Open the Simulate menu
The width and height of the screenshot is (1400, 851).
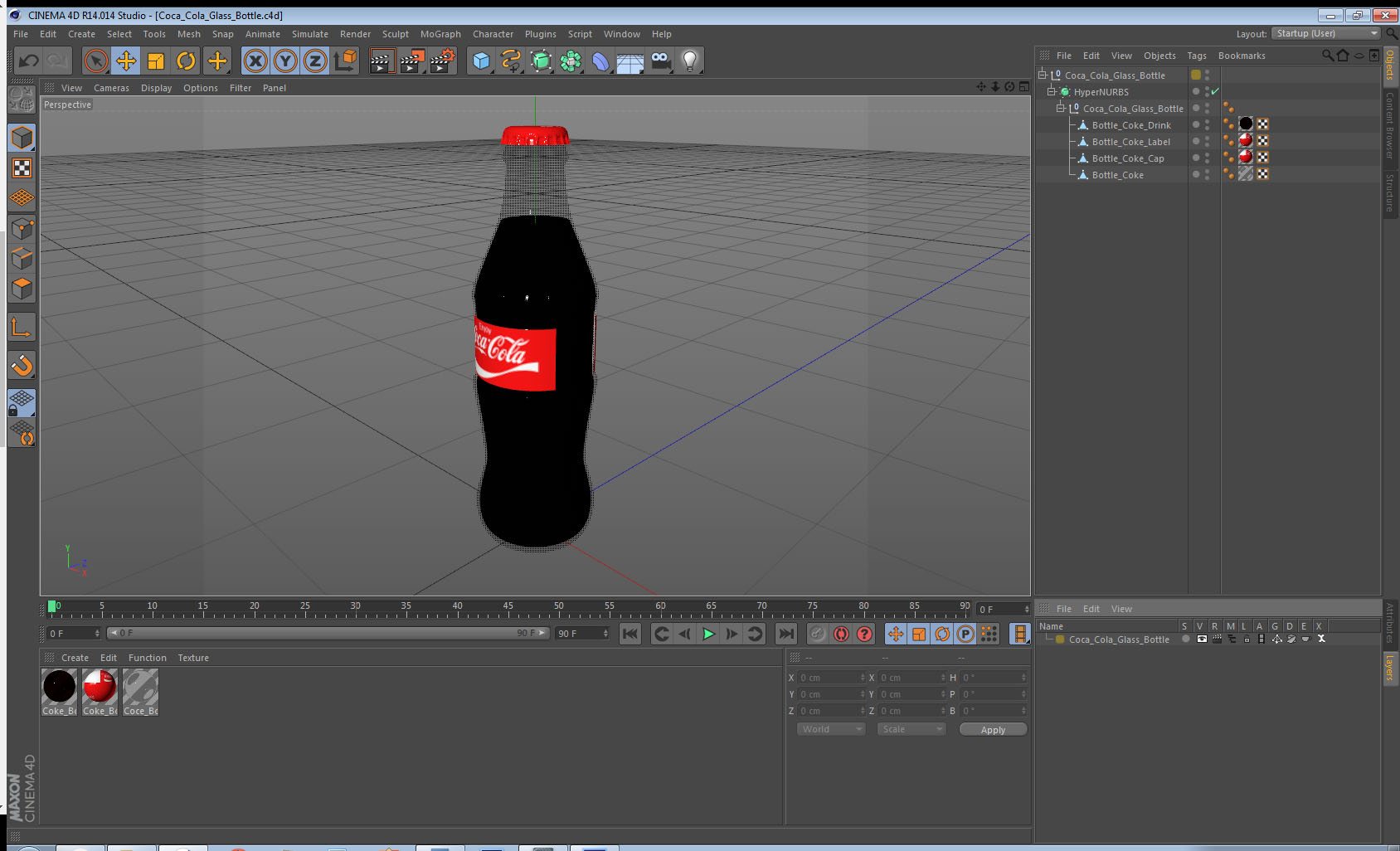pyautogui.click(x=310, y=34)
